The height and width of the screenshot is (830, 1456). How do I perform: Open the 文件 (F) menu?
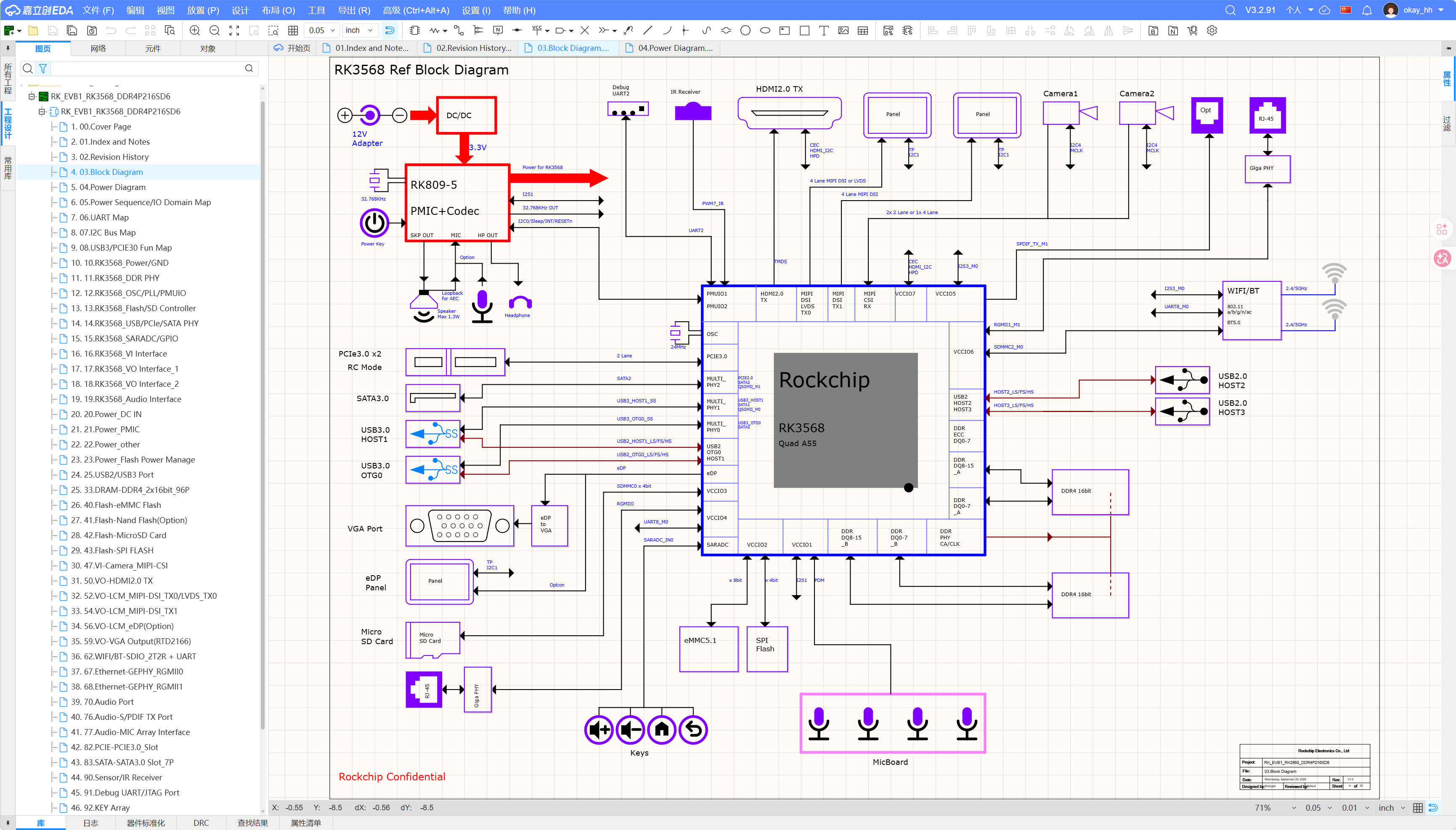(98, 10)
